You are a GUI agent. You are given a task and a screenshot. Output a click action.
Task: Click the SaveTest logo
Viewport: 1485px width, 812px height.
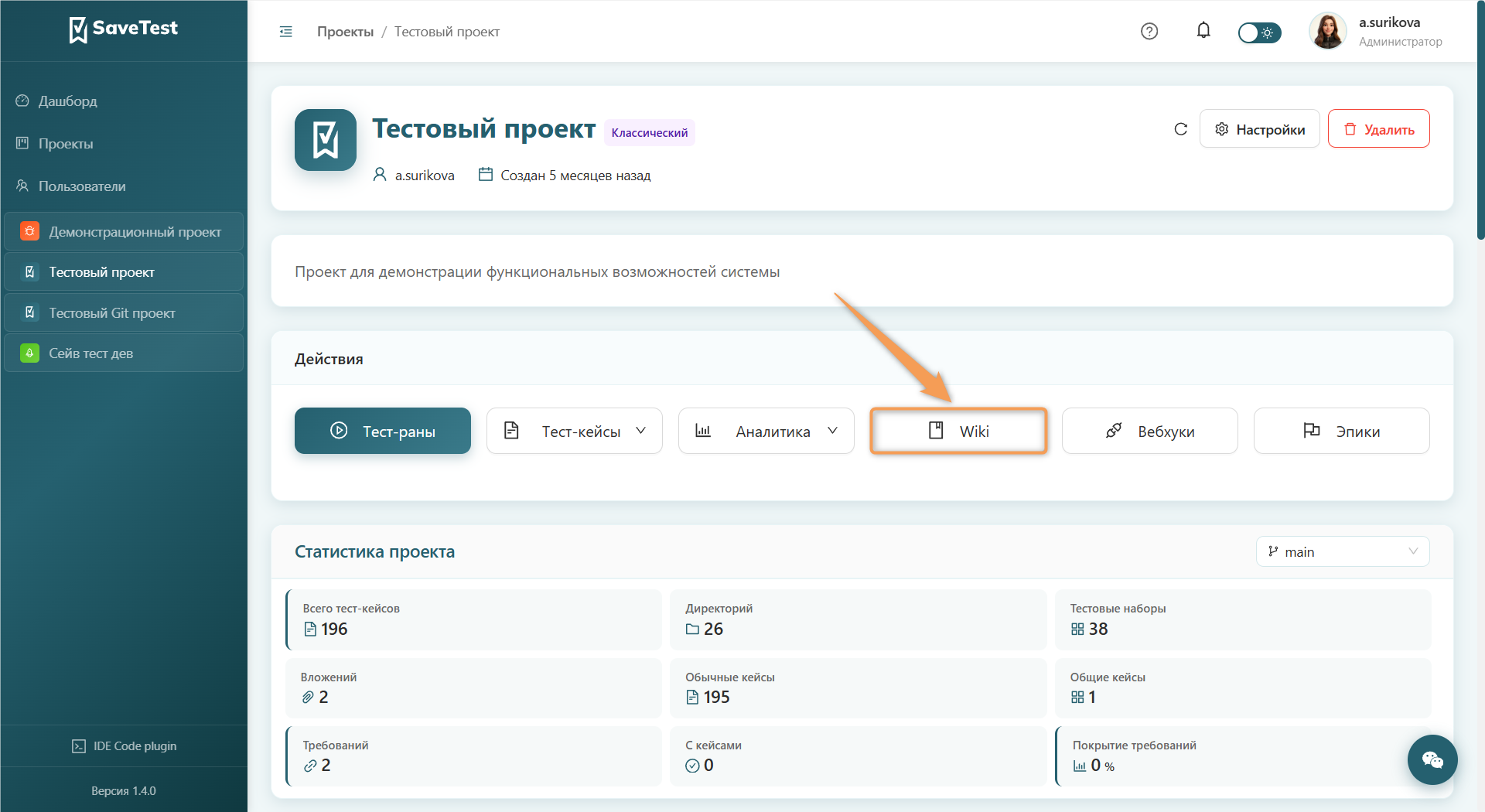(124, 29)
